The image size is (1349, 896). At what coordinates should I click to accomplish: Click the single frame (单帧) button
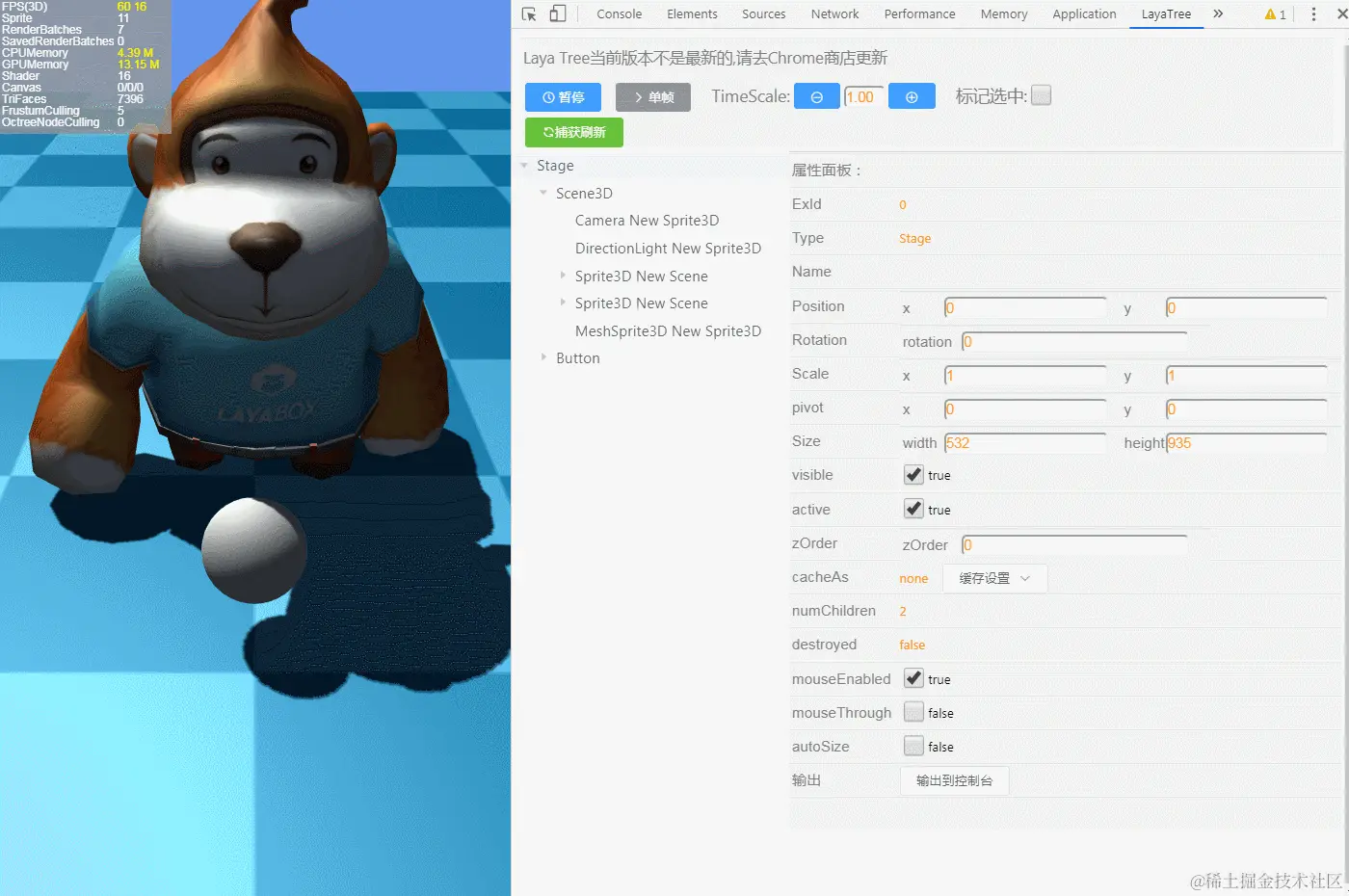click(x=653, y=97)
